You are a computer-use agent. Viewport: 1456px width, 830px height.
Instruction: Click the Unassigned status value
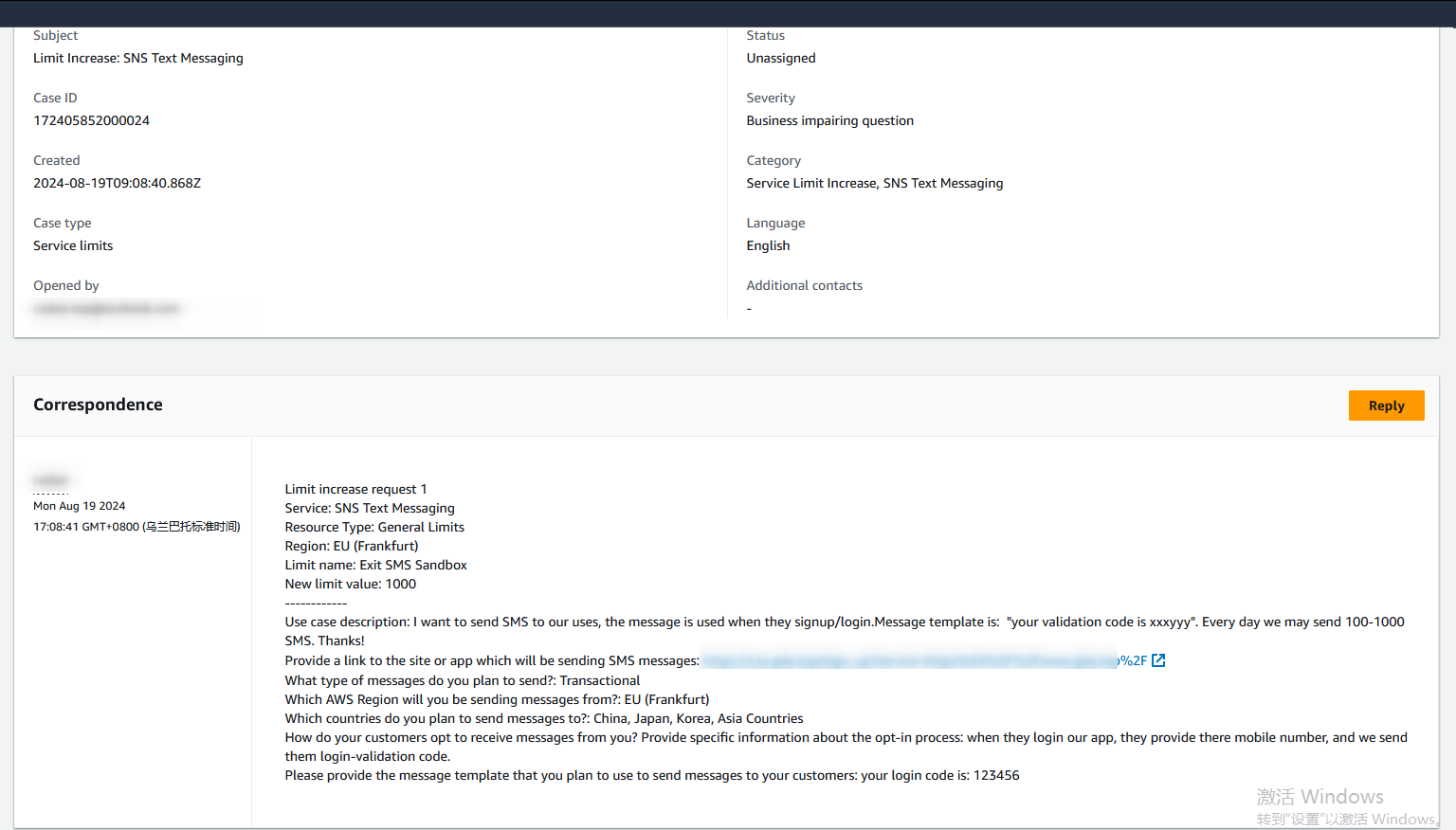click(780, 58)
